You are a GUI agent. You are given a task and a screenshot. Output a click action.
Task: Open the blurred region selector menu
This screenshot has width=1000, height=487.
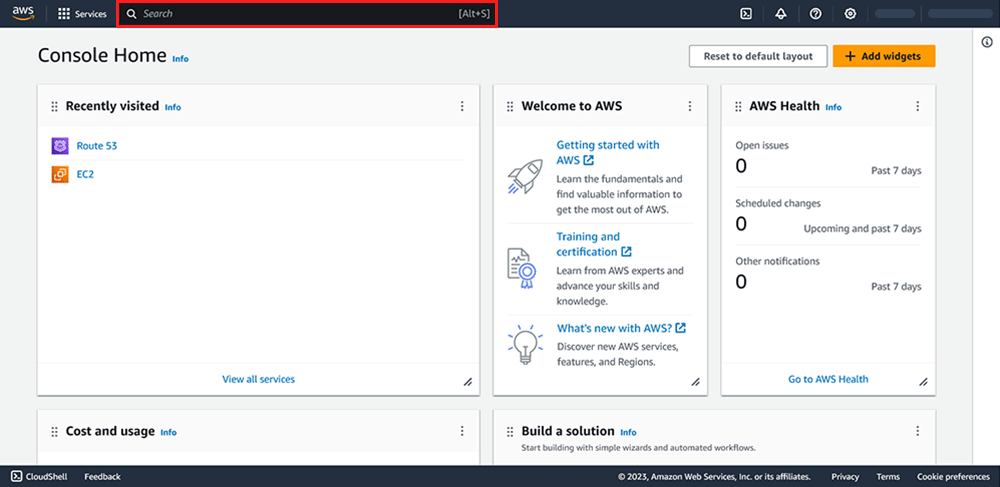[895, 13]
